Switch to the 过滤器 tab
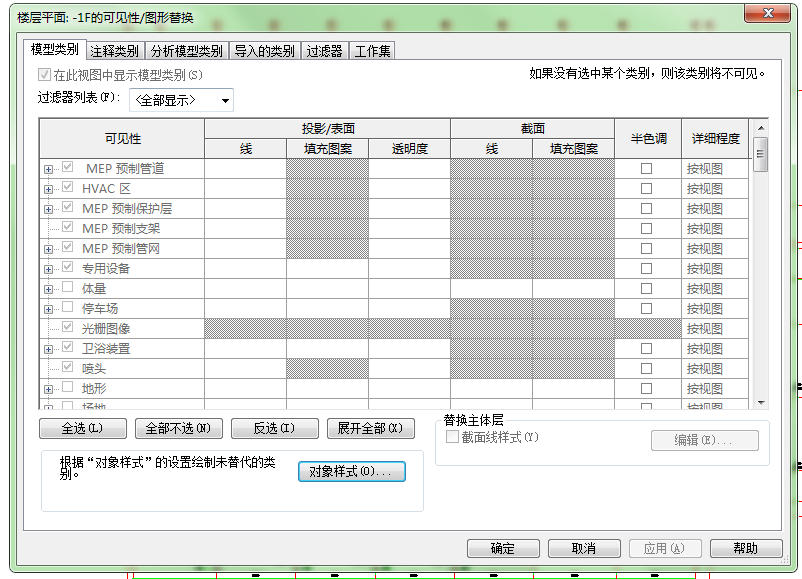The image size is (802, 579). (x=324, y=51)
